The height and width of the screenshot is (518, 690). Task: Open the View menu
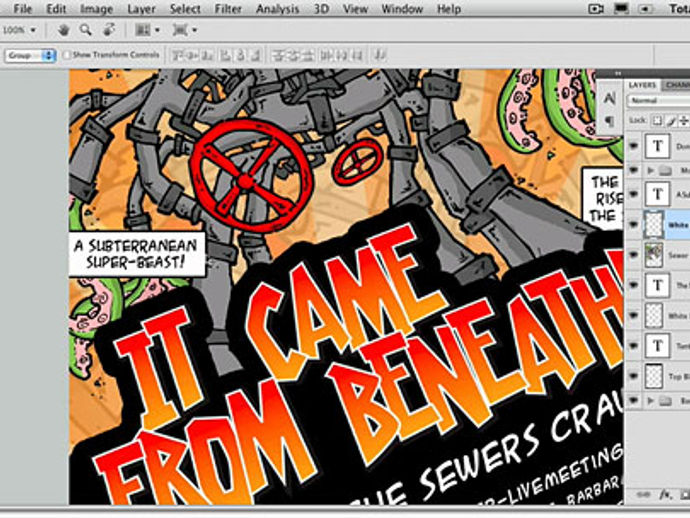coord(355,9)
